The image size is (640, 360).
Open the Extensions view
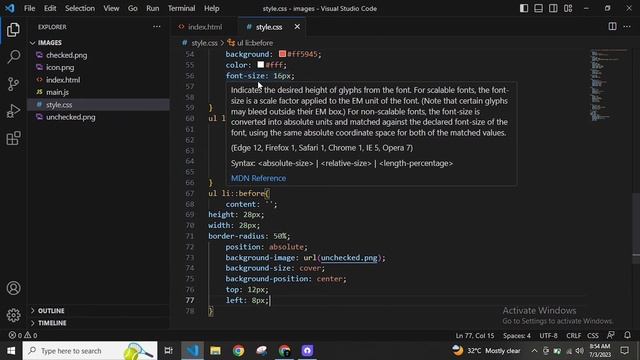(x=13, y=138)
